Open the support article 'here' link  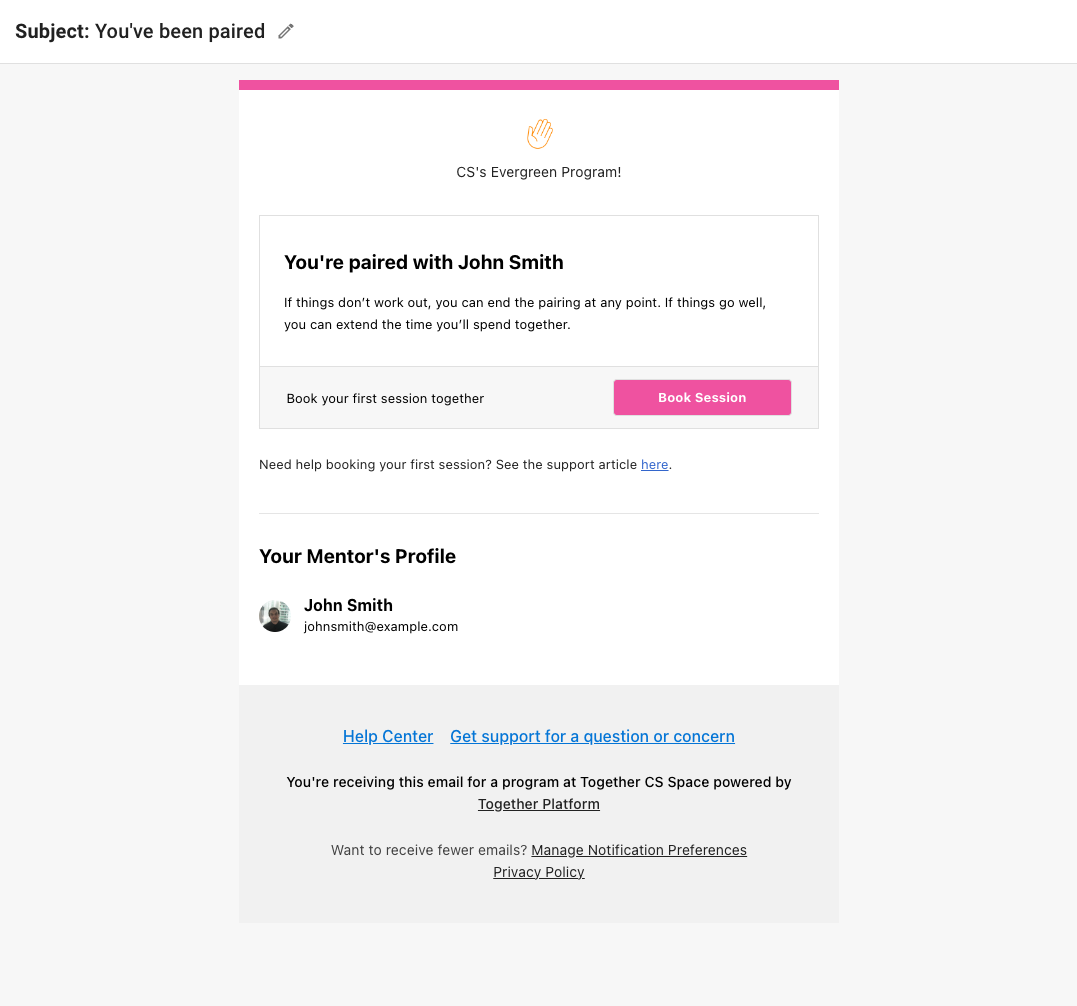click(x=655, y=465)
